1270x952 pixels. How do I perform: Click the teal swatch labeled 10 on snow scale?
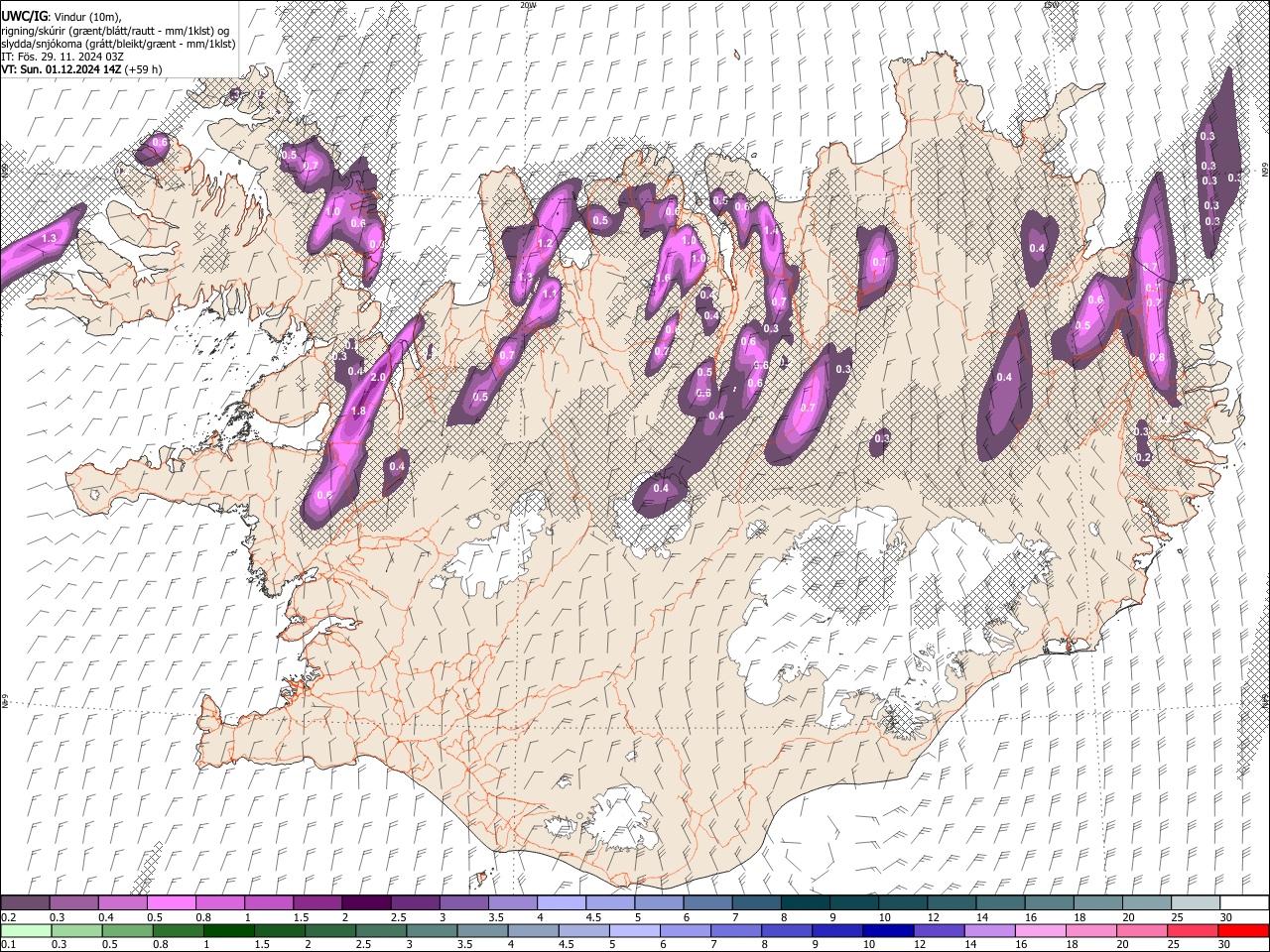(902, 902)
